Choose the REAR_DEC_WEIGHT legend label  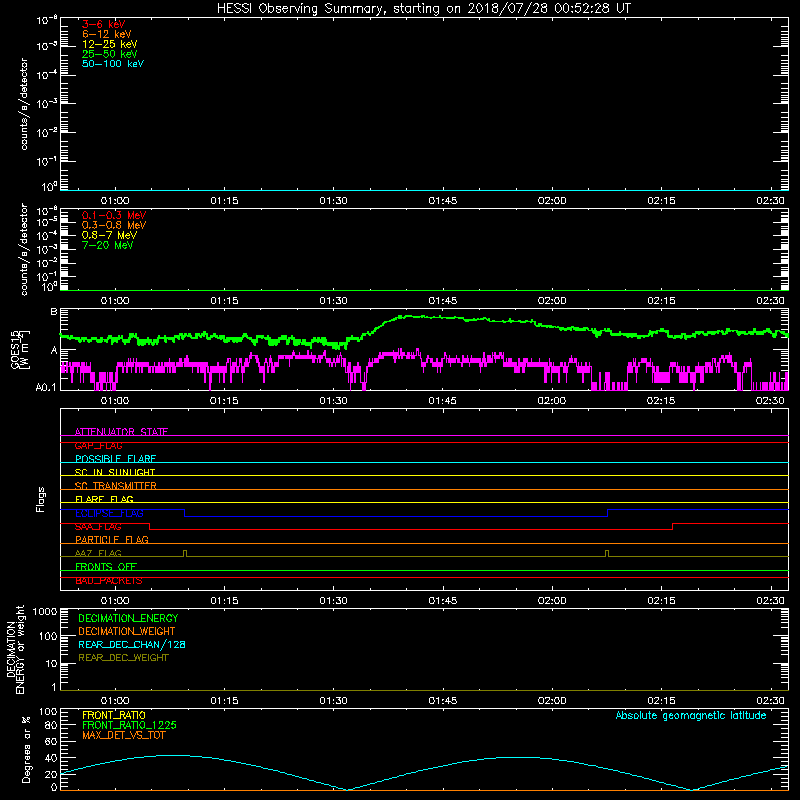tap(123, 658)
